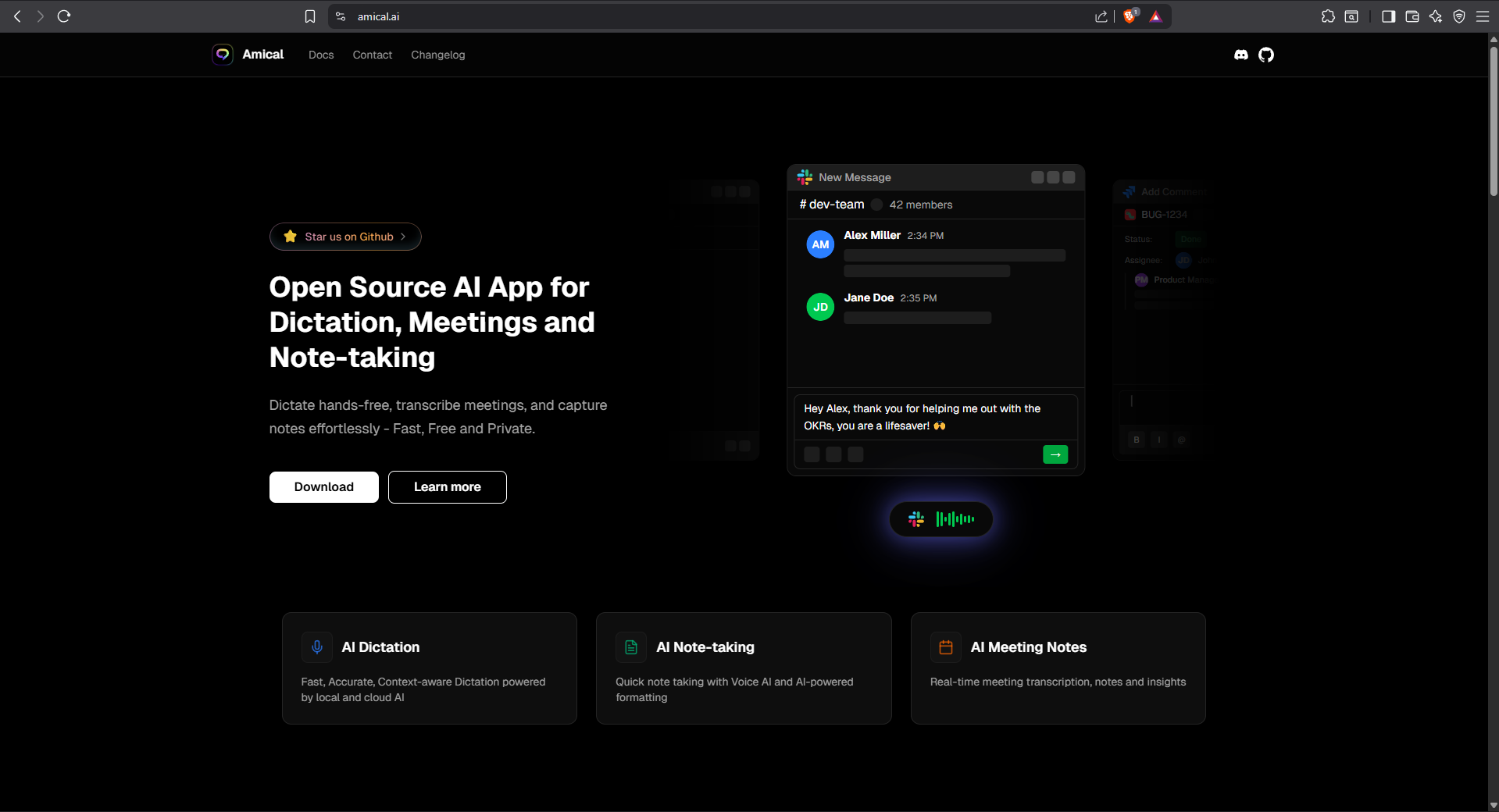The image size is (1499, 812).
Task: Click the AI Meeting Notes calendar icon
Action: pos(945,647)
